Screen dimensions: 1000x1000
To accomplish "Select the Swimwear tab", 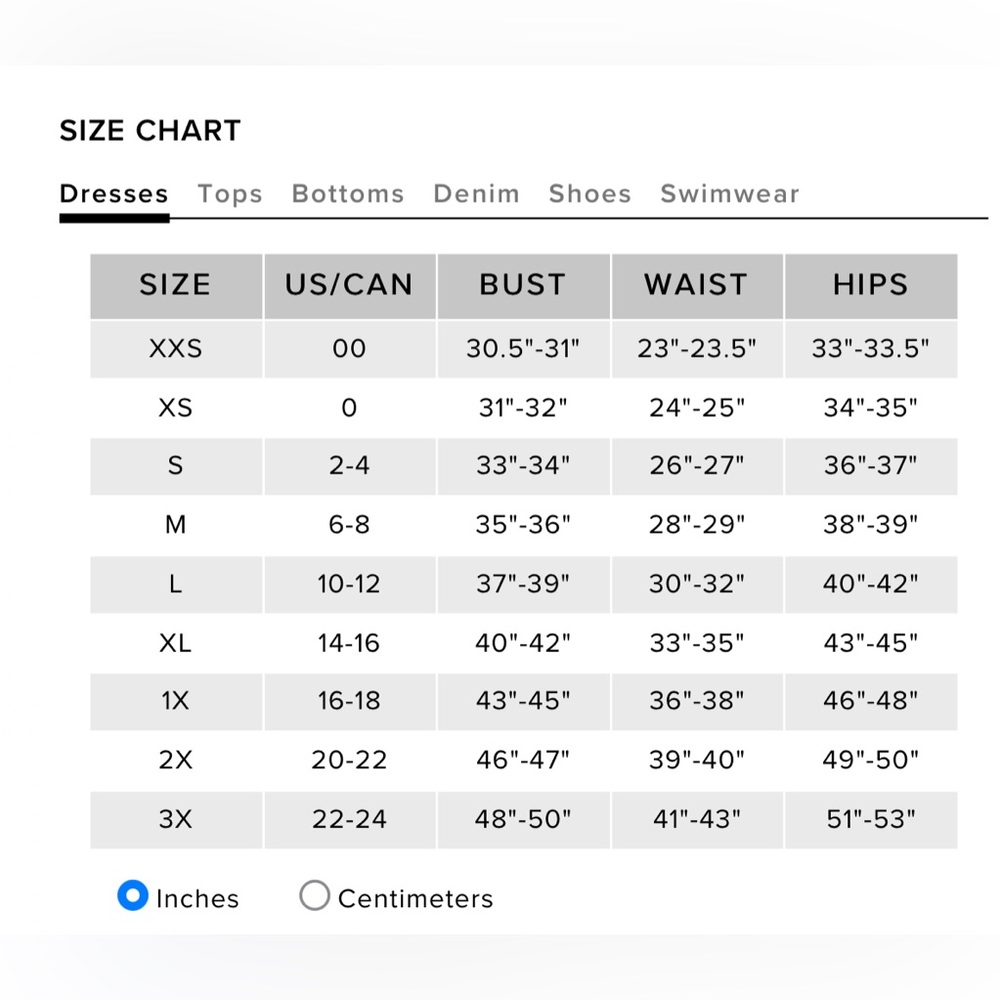I will click(730, 194).
